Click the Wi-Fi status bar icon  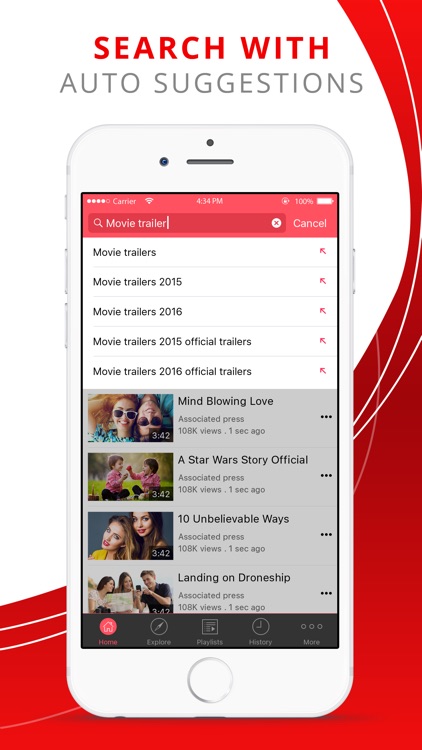click(x=149, y=201)
